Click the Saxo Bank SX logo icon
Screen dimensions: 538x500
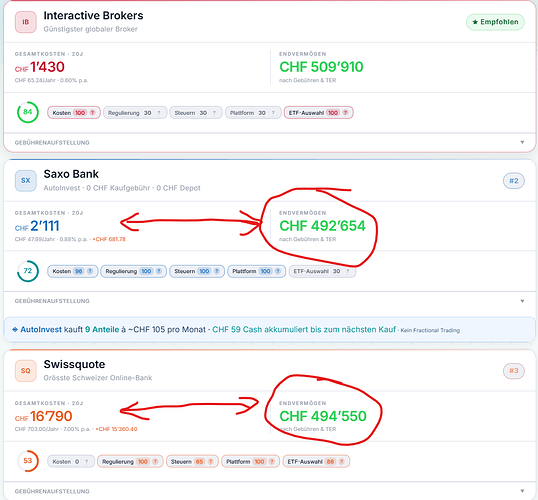25,181
